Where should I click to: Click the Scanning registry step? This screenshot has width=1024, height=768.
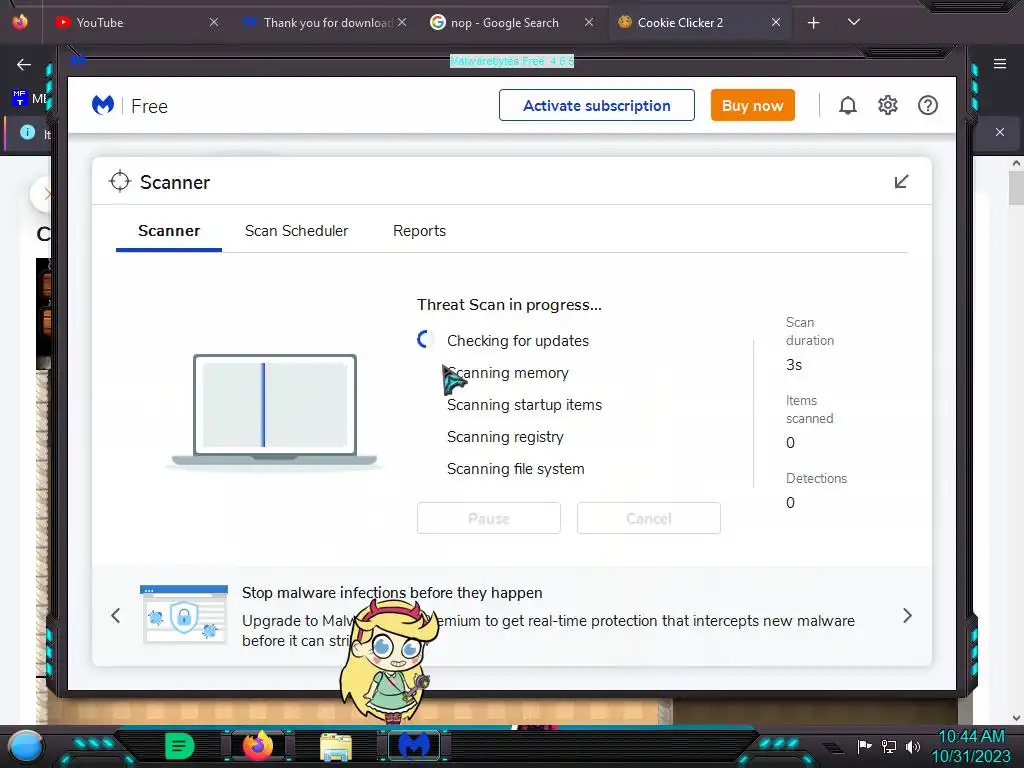coord(505,436)
